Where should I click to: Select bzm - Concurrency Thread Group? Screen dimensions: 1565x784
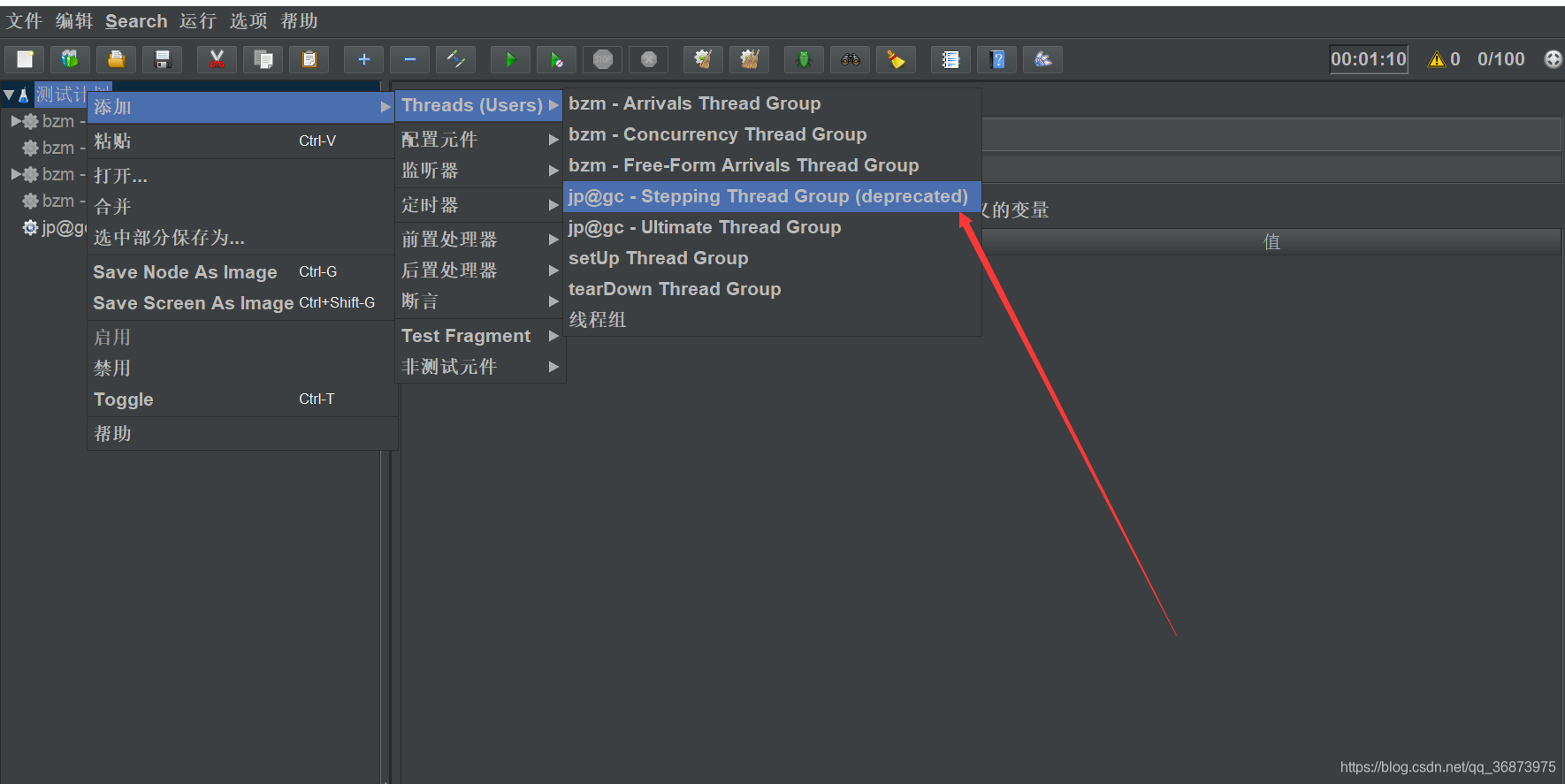772,134
